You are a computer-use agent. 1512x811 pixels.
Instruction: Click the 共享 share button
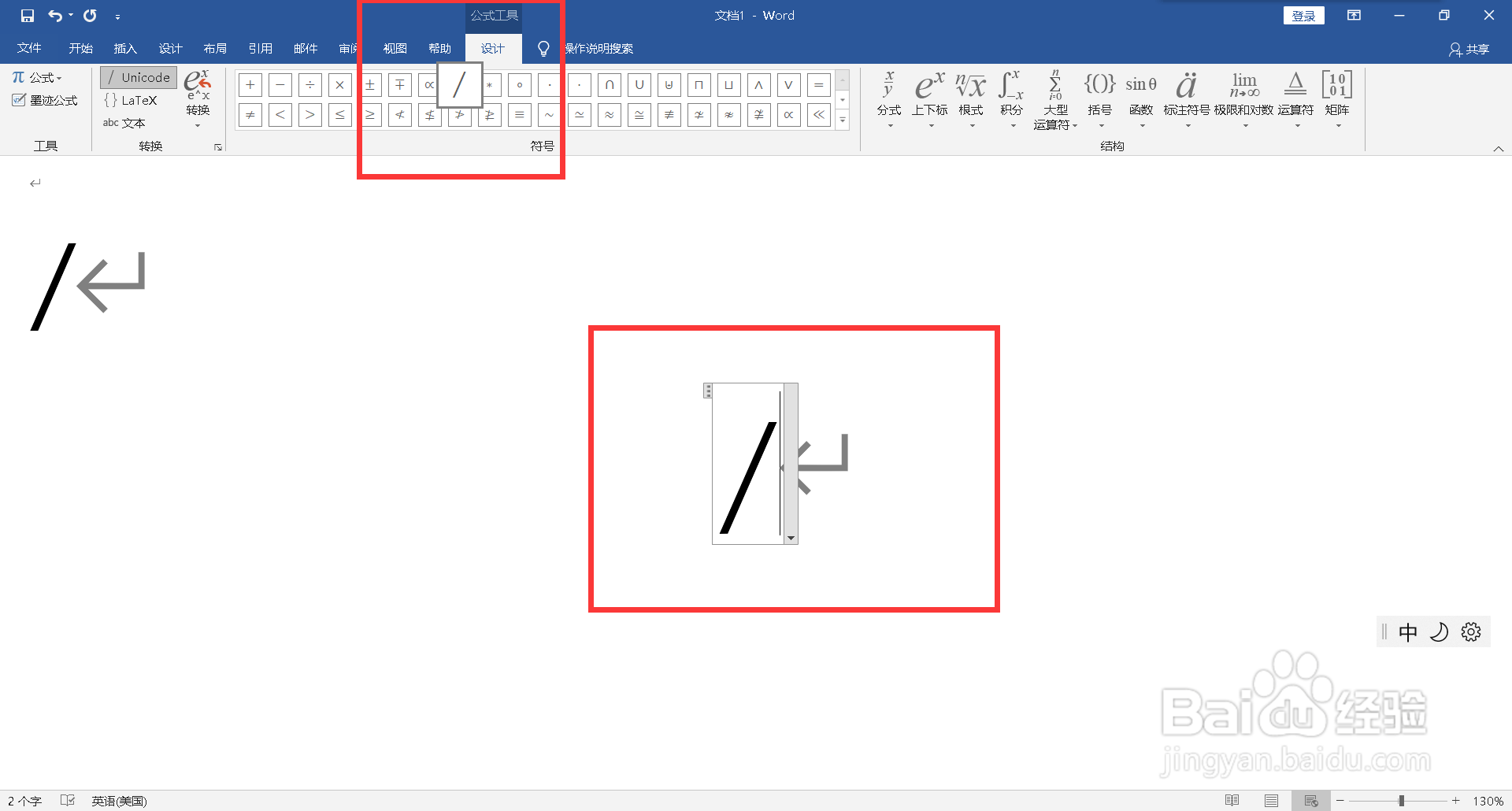point(1469,49)
